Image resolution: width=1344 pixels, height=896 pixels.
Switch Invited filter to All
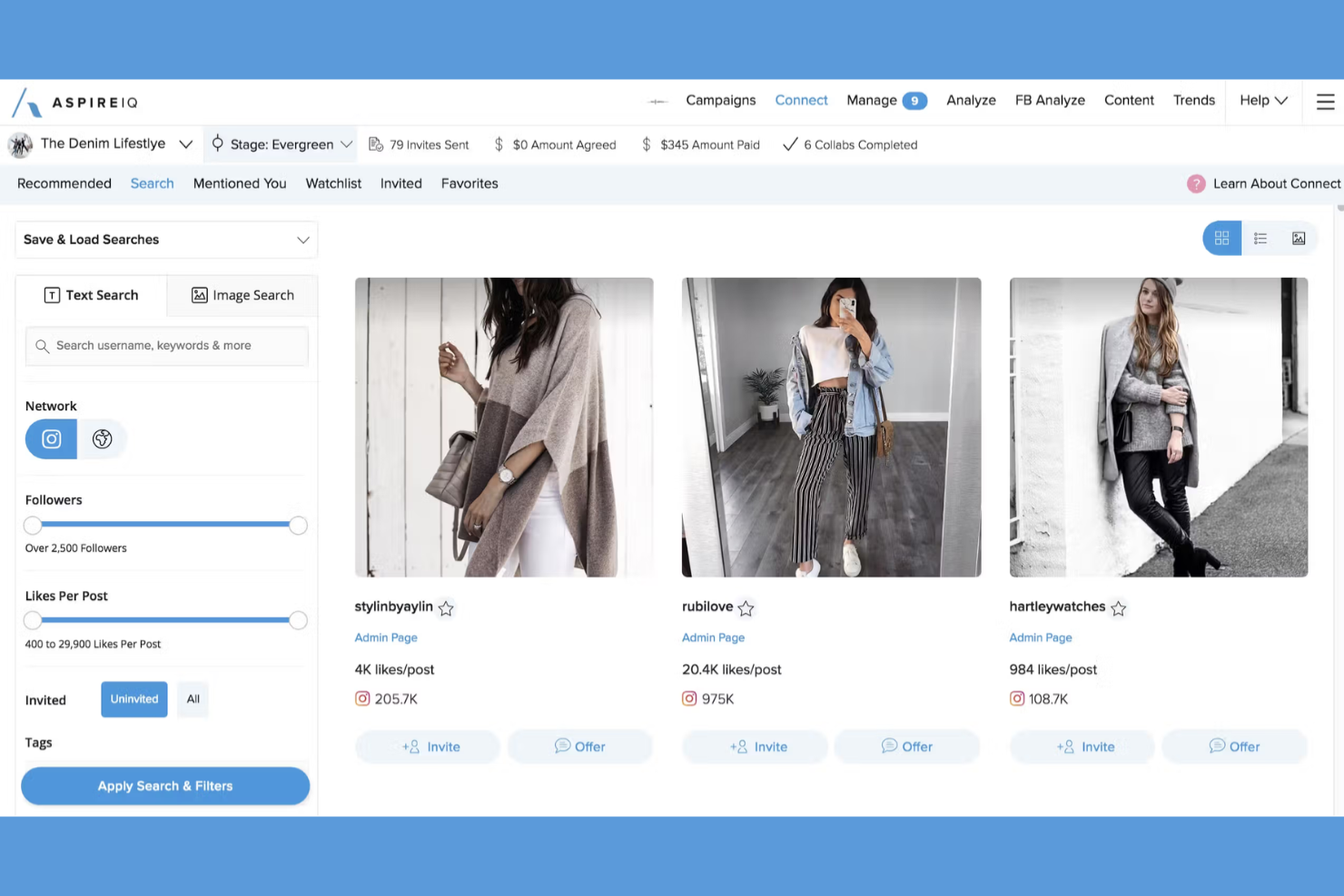(193, 699)
